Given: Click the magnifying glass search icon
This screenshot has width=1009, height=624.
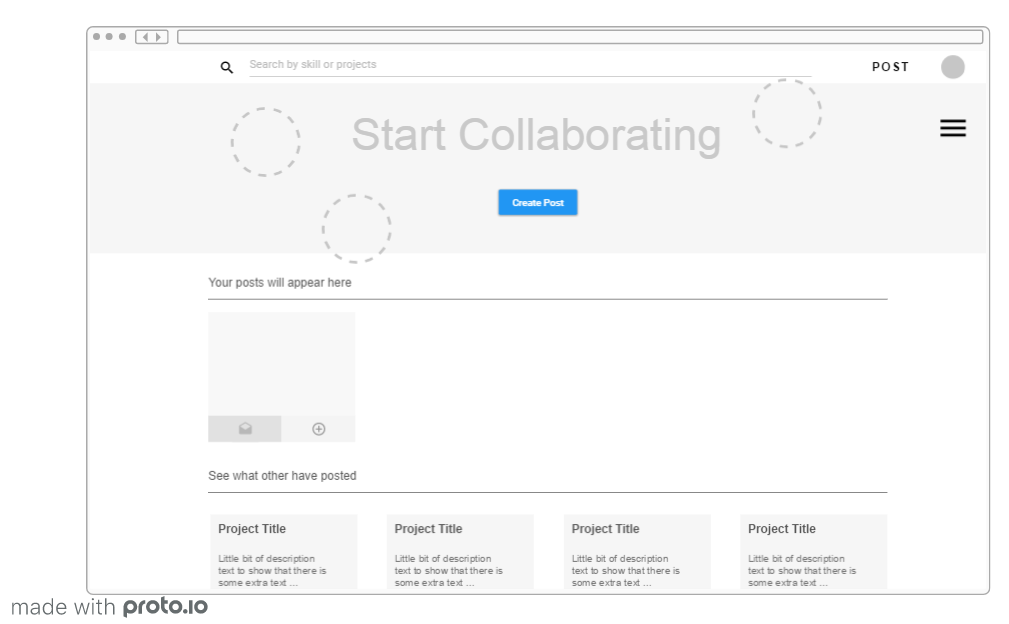Looking at the screenshot, I should (x=227, y=67).
